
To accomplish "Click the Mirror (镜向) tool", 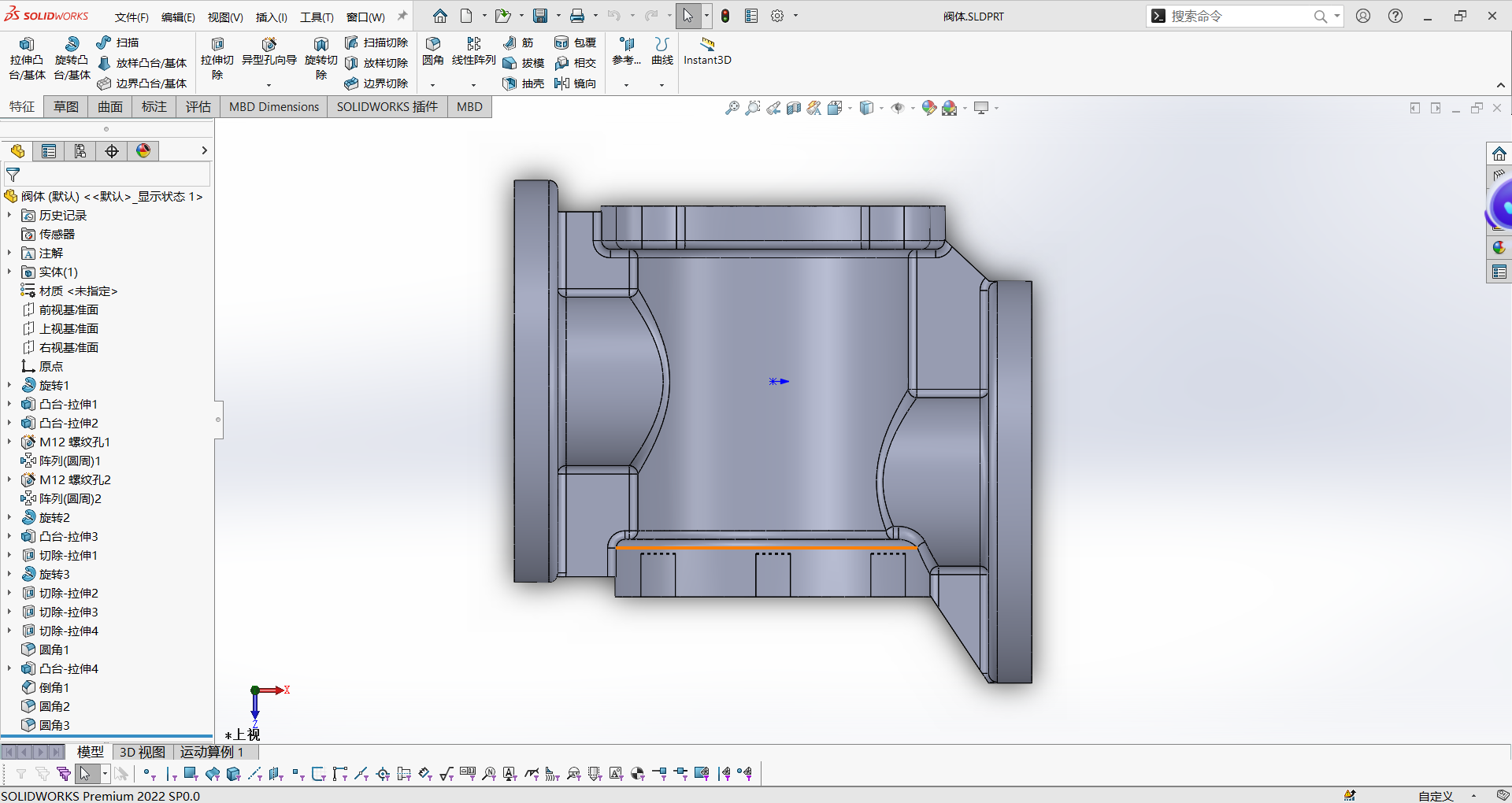I will tap(575, 83).
